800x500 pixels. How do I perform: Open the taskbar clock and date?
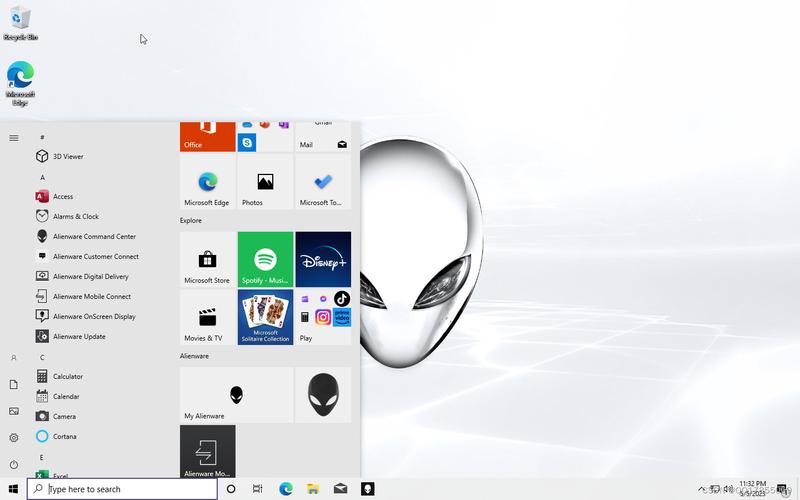(x=753, y=488)
